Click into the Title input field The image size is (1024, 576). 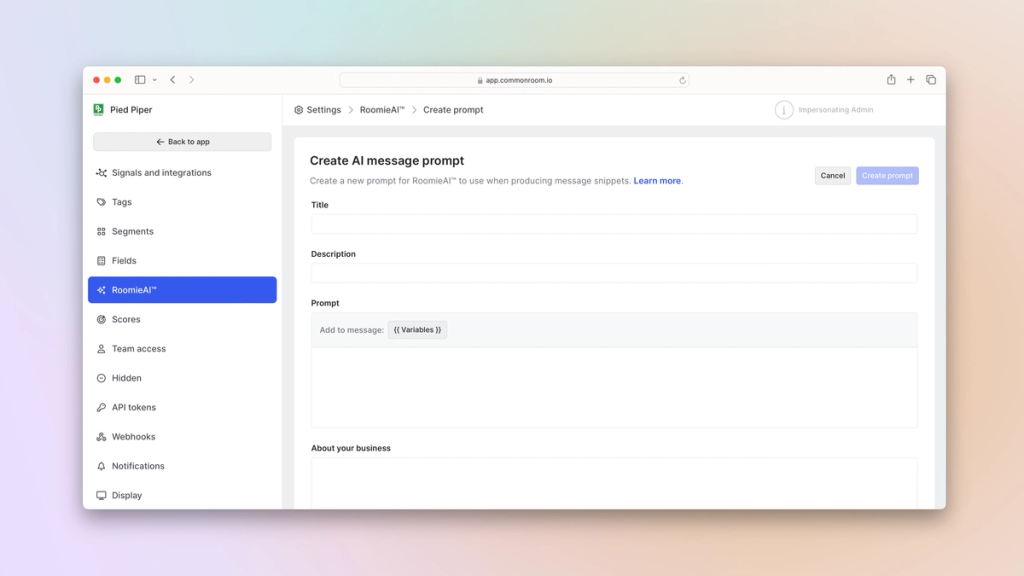click(614, 224)
